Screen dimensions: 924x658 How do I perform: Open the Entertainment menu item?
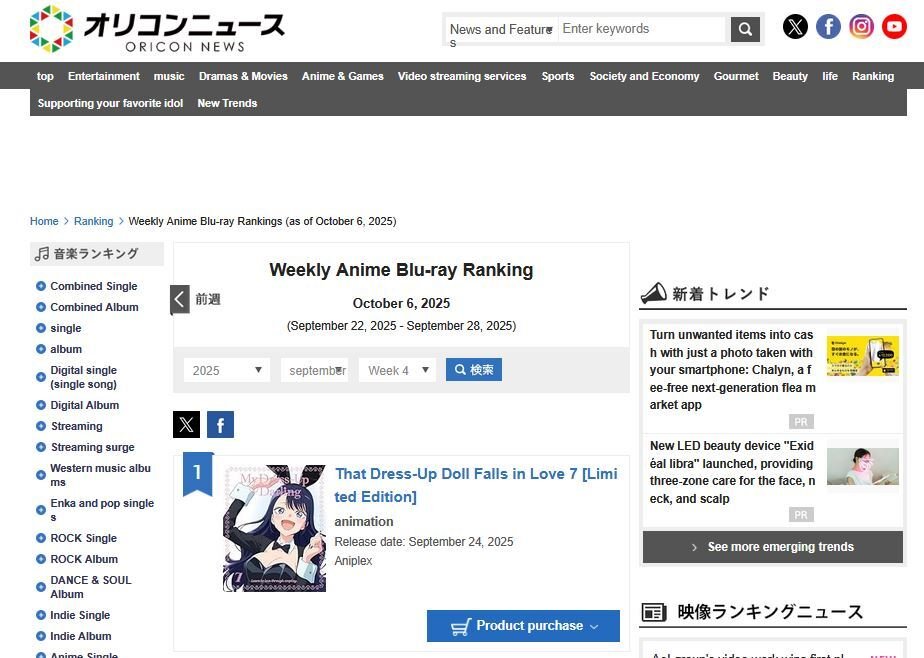[x=104, y=76]
